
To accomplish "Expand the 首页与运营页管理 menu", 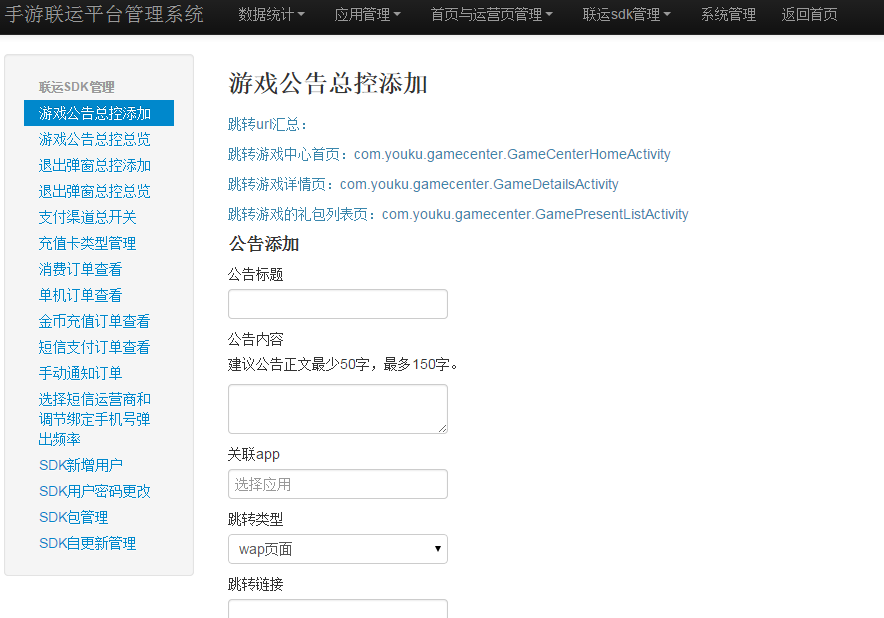I will coord(491,14).
